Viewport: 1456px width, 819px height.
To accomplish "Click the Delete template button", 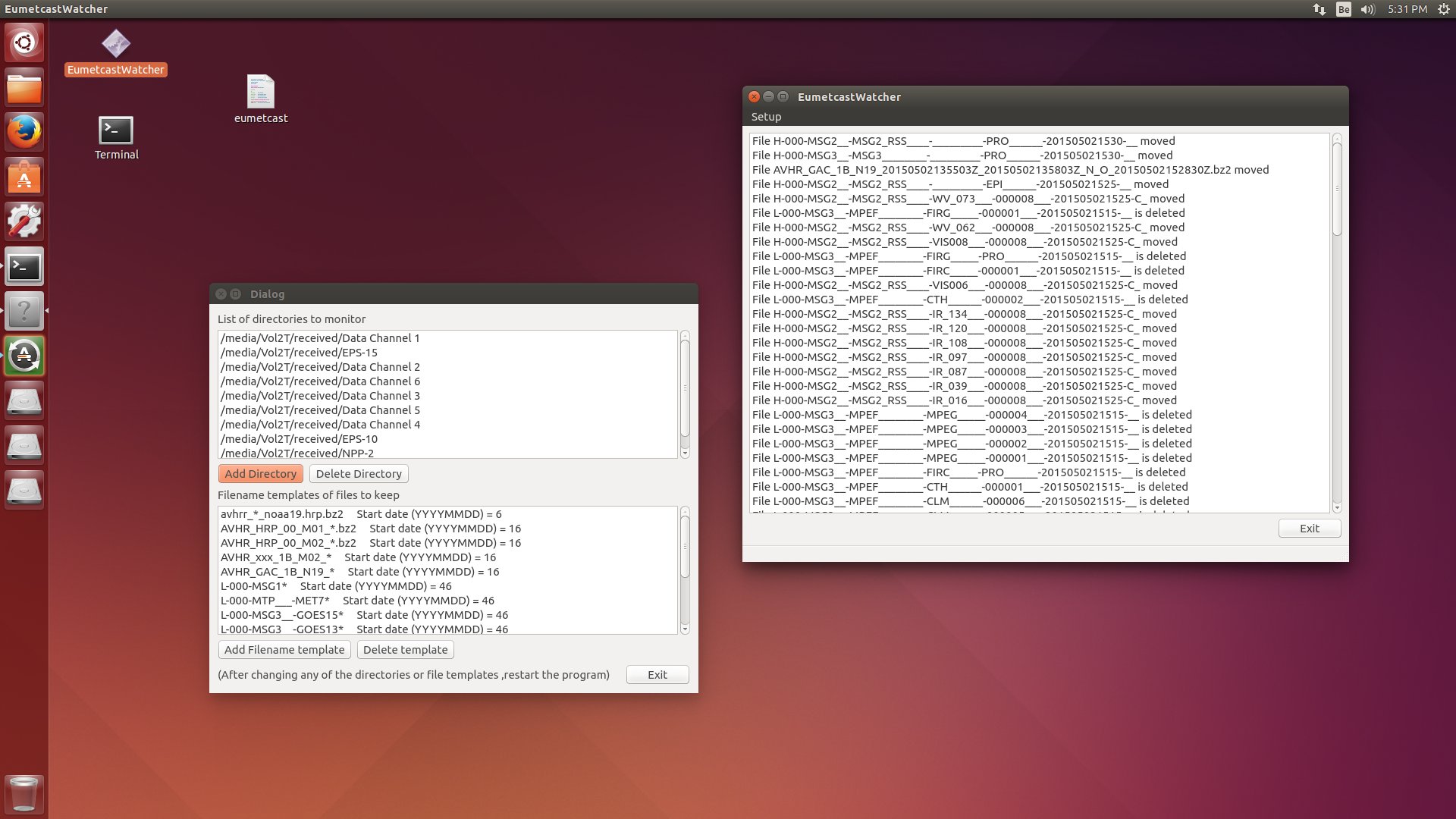I will 405,649.
